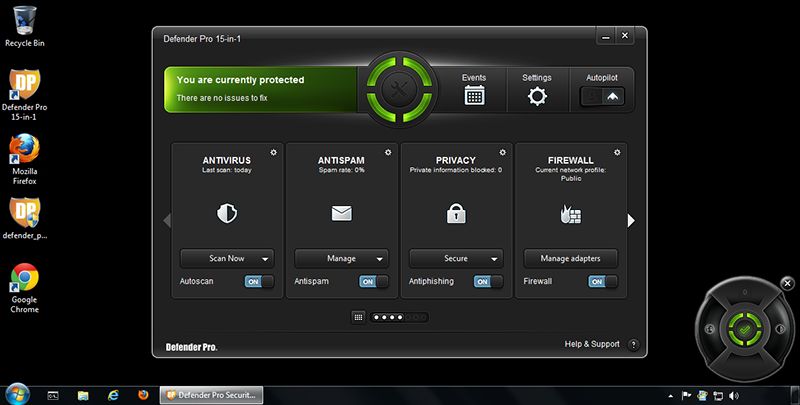Click the Firewall flame-and-bricks icon
Viewport: 800px width, 405px height.
[x=570, y=214]
